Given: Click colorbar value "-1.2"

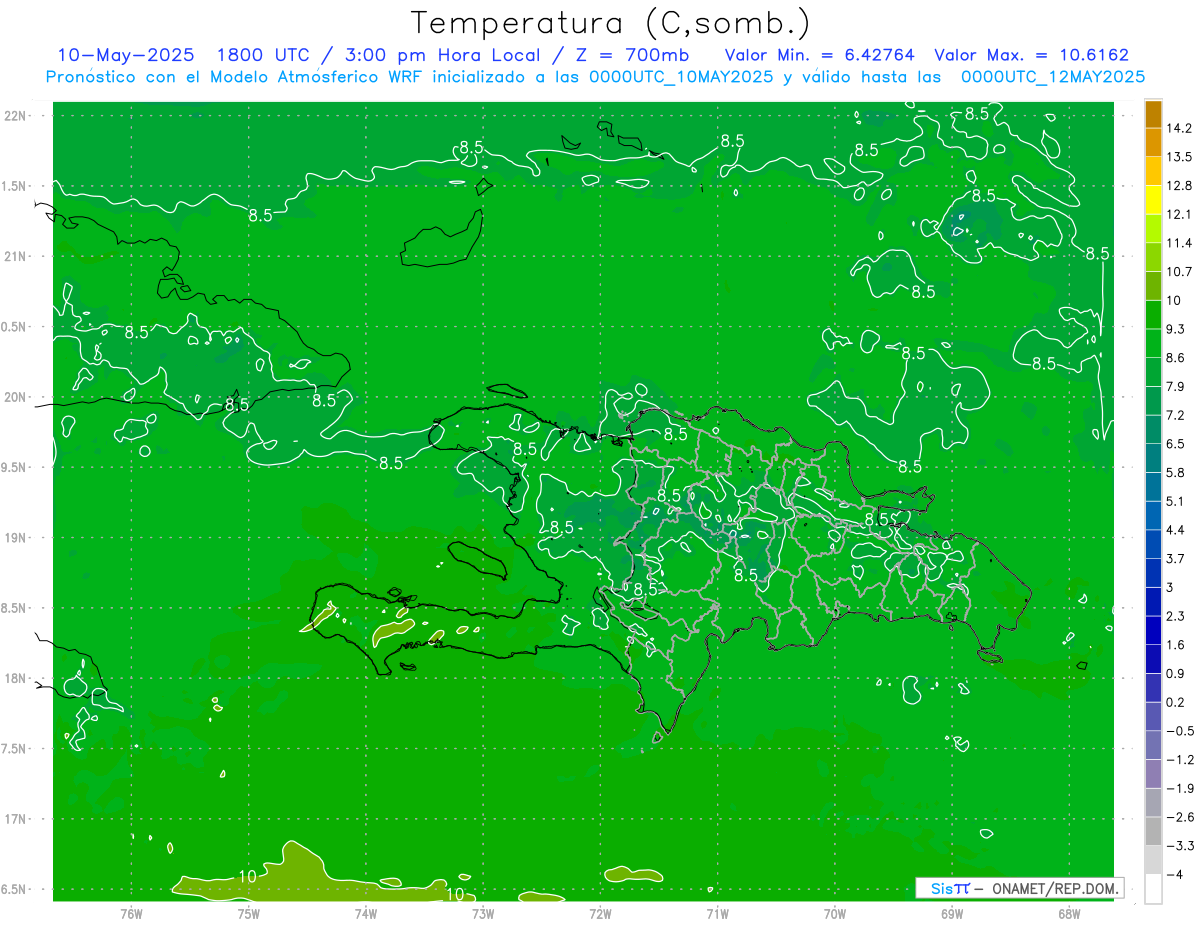Looking at the screenshot, I should [x=1179, y=760].
